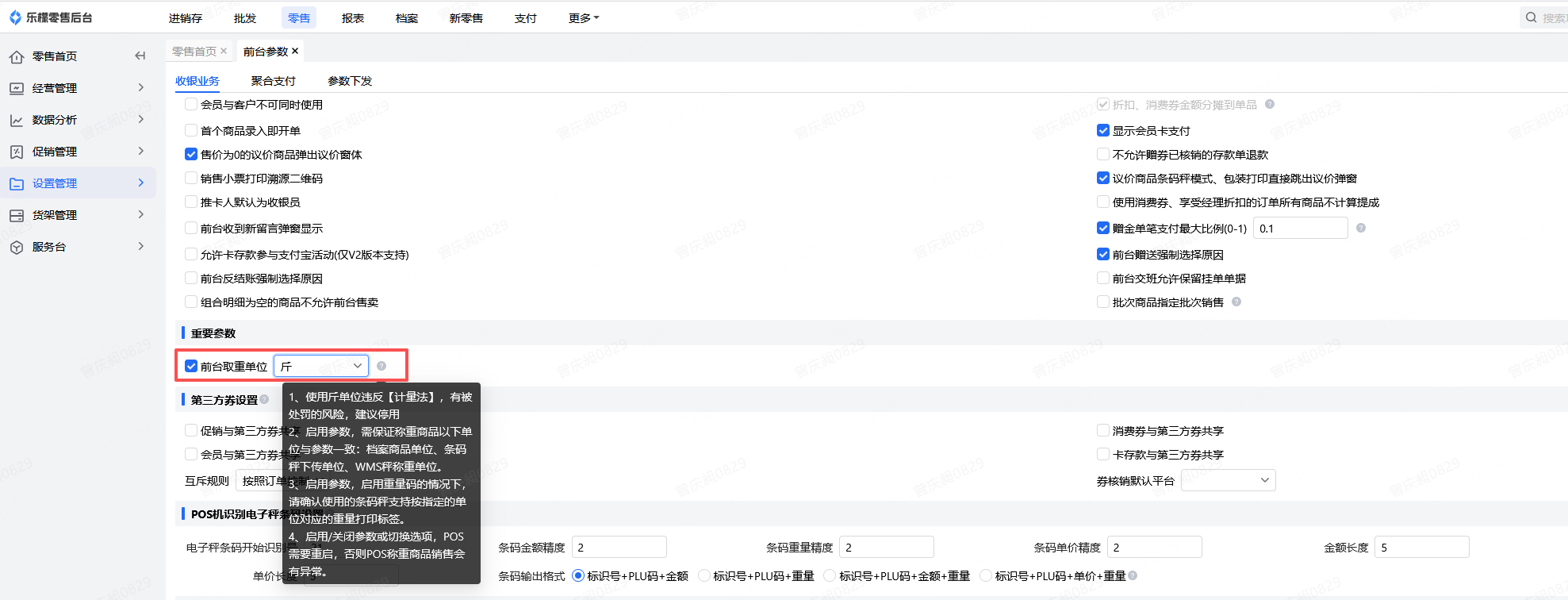This screenshot has height=600, width=1568.
Task: Open the 支付 top menu
Action: click(x=526, y=17)
